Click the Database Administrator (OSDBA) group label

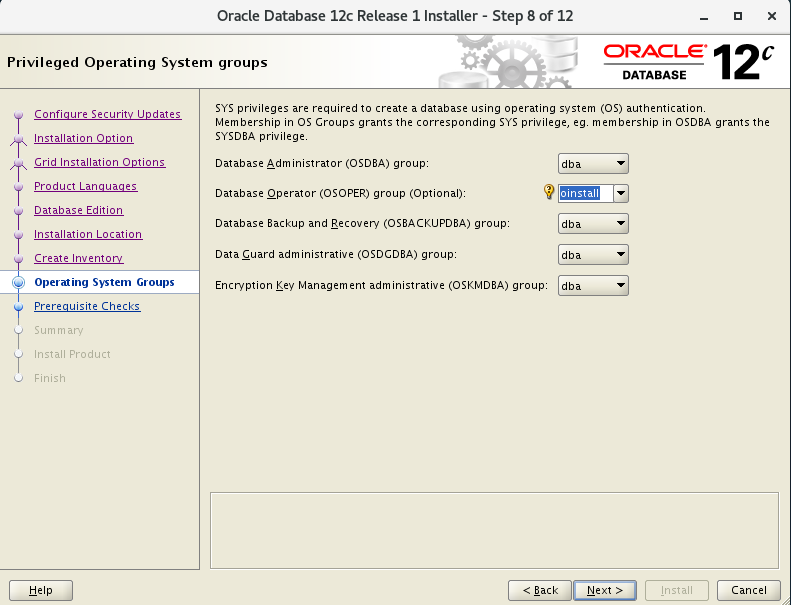pos(322,163)
